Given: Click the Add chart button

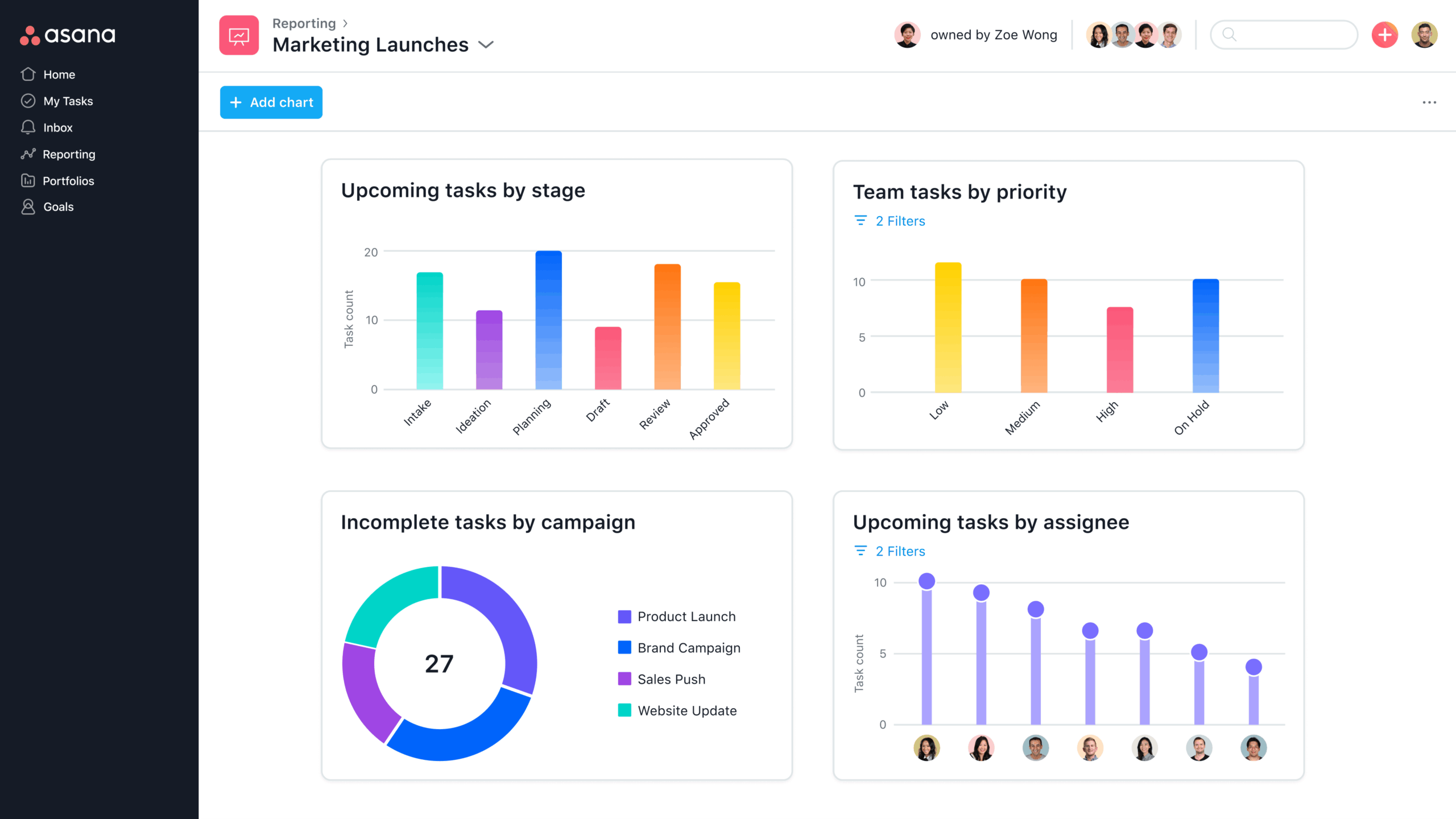Looking at the screenshot, I should (x=271, y=102).
